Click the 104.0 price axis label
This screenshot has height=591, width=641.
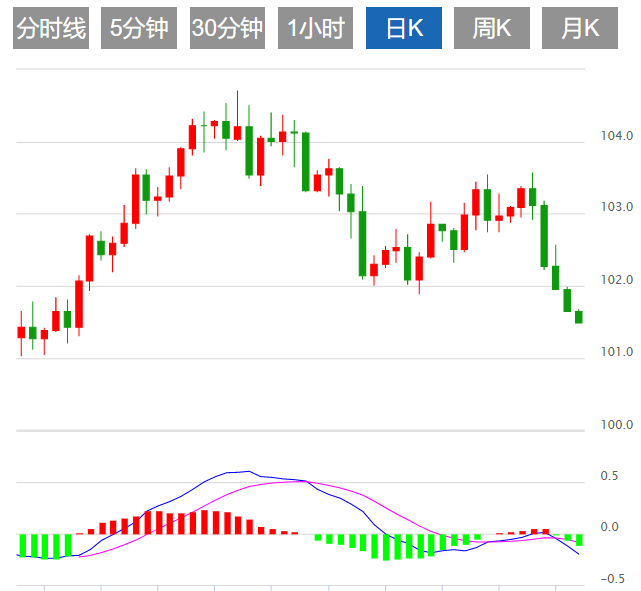(x=617, y=136)
